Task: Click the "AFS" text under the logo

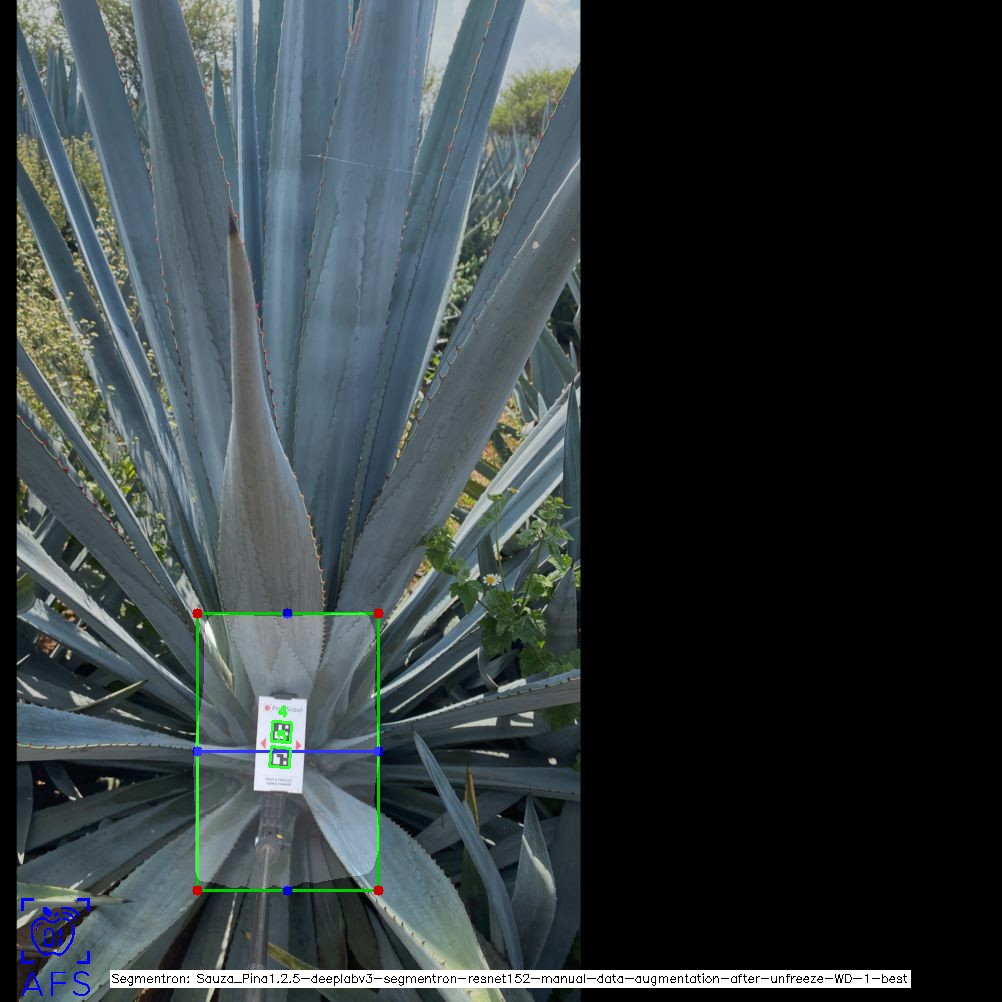Action: pyautogui.click(x=56, y=983)
